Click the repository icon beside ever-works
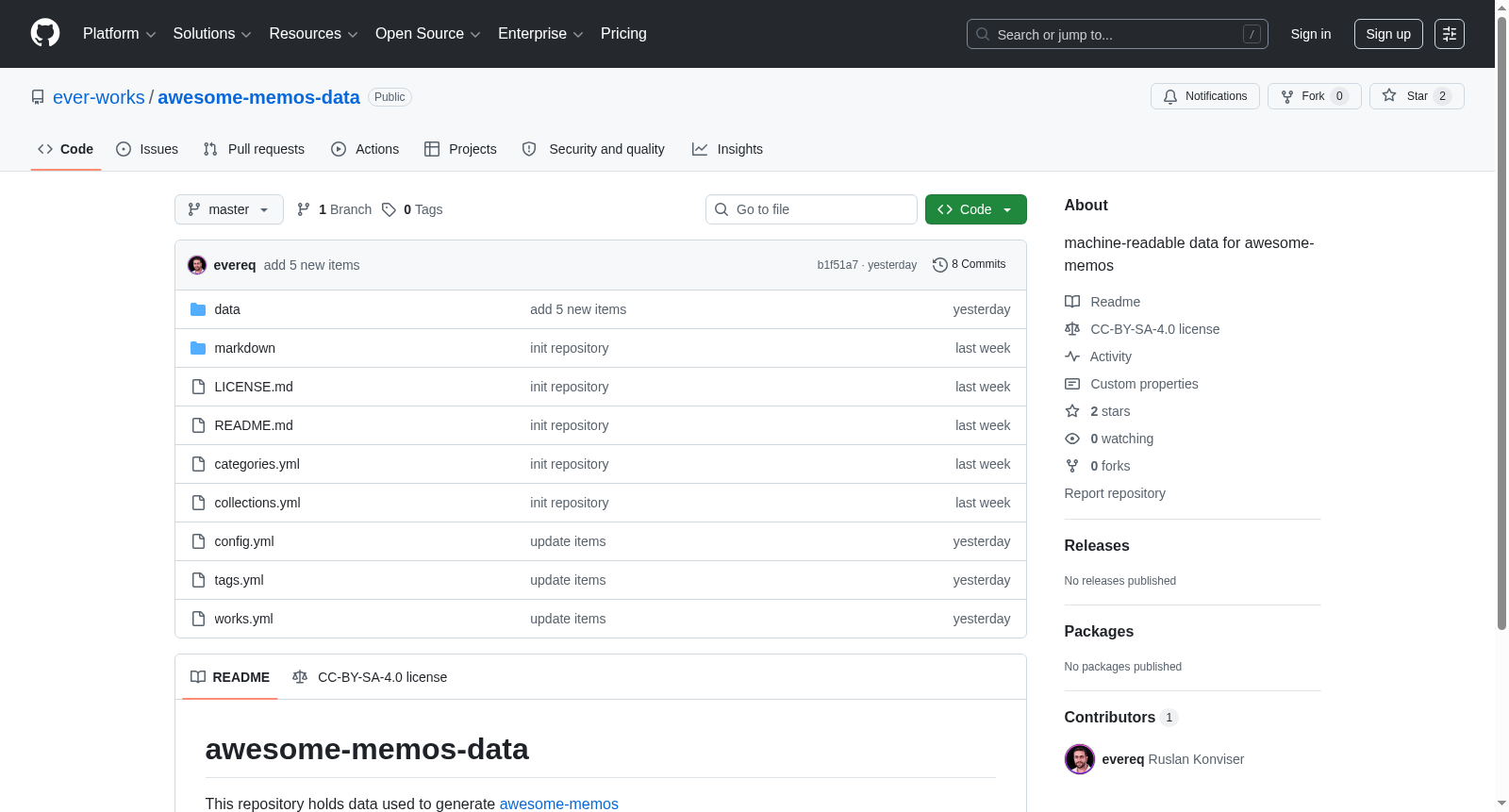 [38, 97]
